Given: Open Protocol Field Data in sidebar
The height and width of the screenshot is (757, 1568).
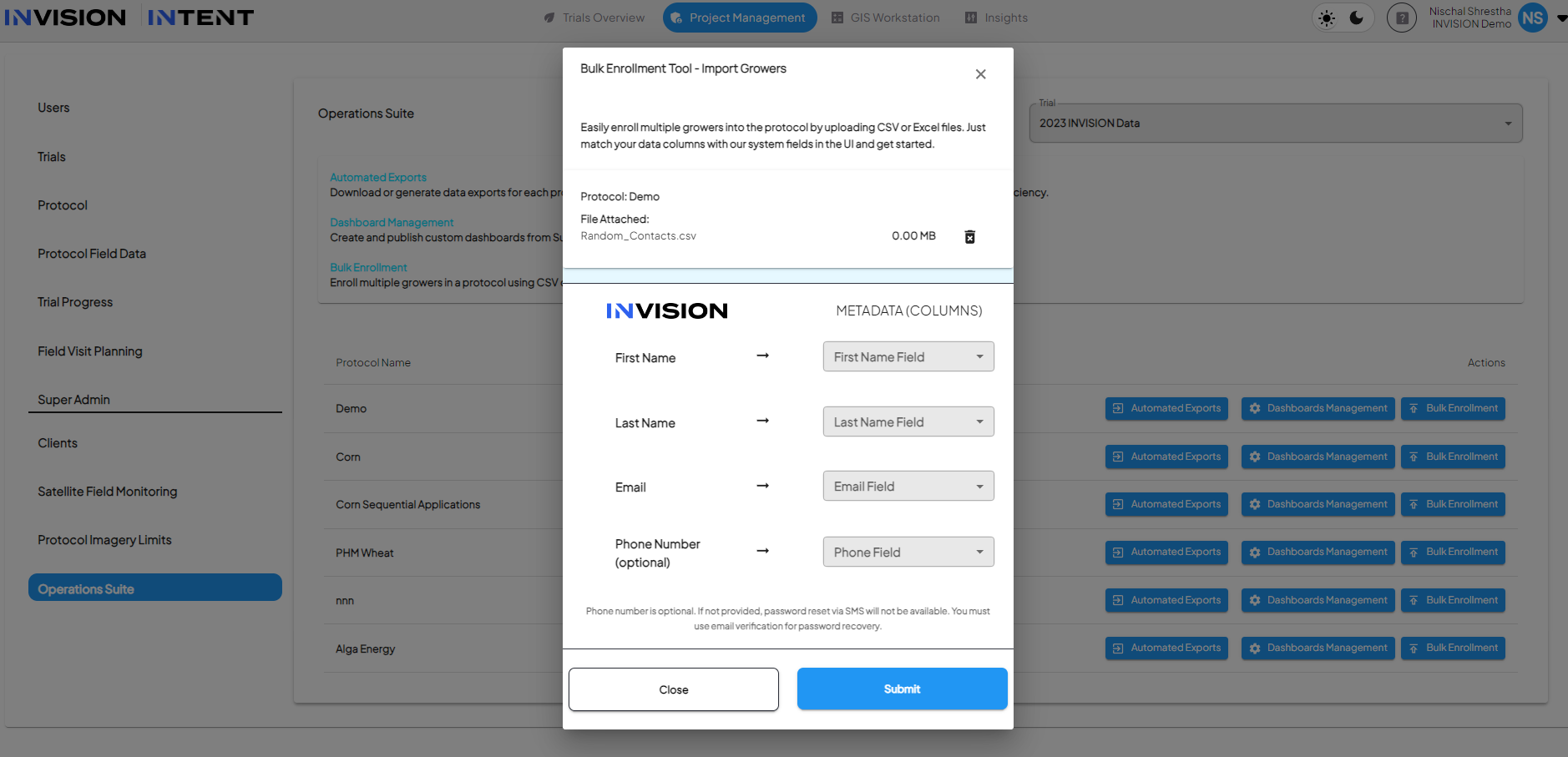Looking at the screenshot, I should point(92,254).
